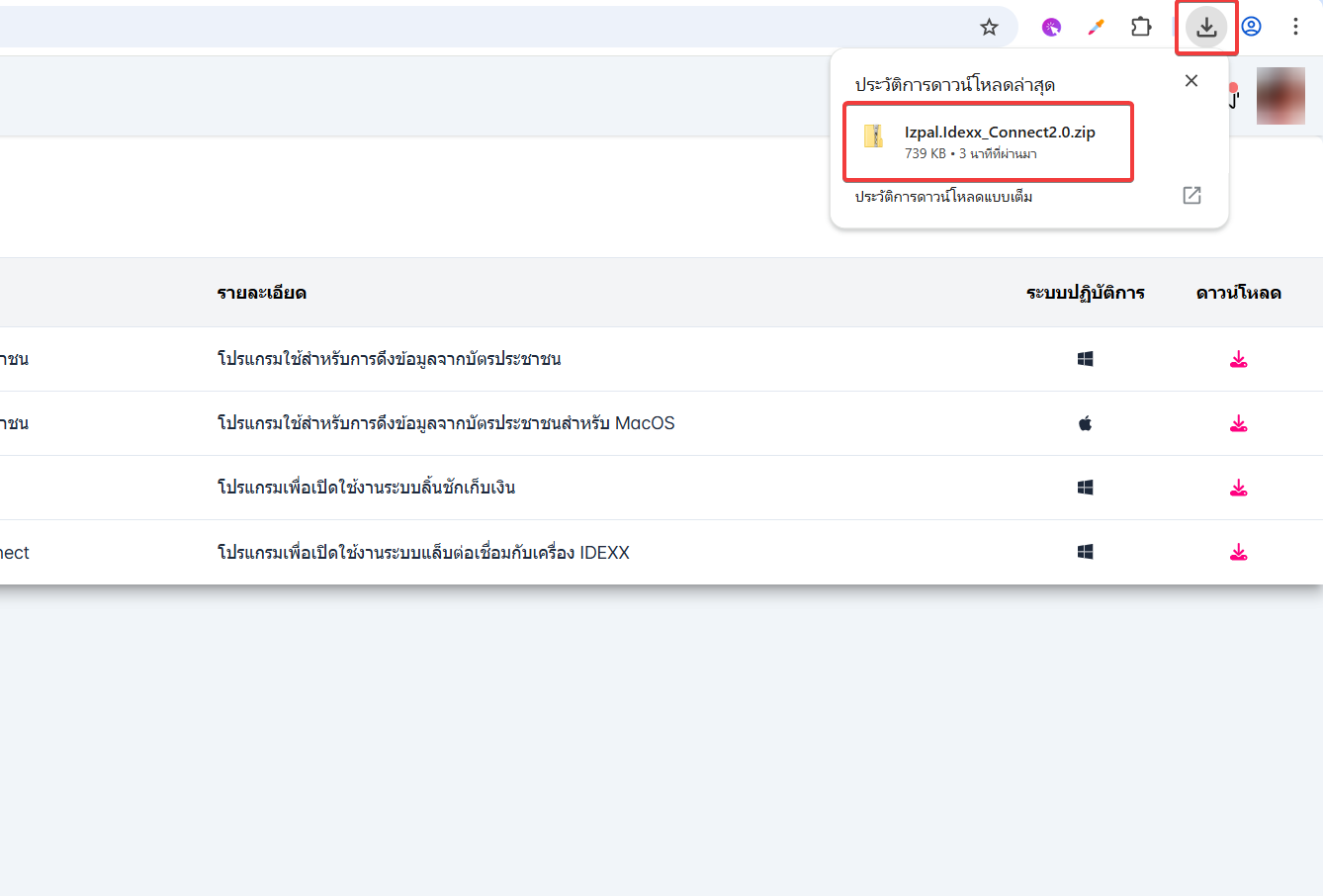This screenshot has width=1323, height=896.
Task: Open the downloaded Izpal.Idexx_Connect2.0.zip file
Action: (x=988, y=141)
